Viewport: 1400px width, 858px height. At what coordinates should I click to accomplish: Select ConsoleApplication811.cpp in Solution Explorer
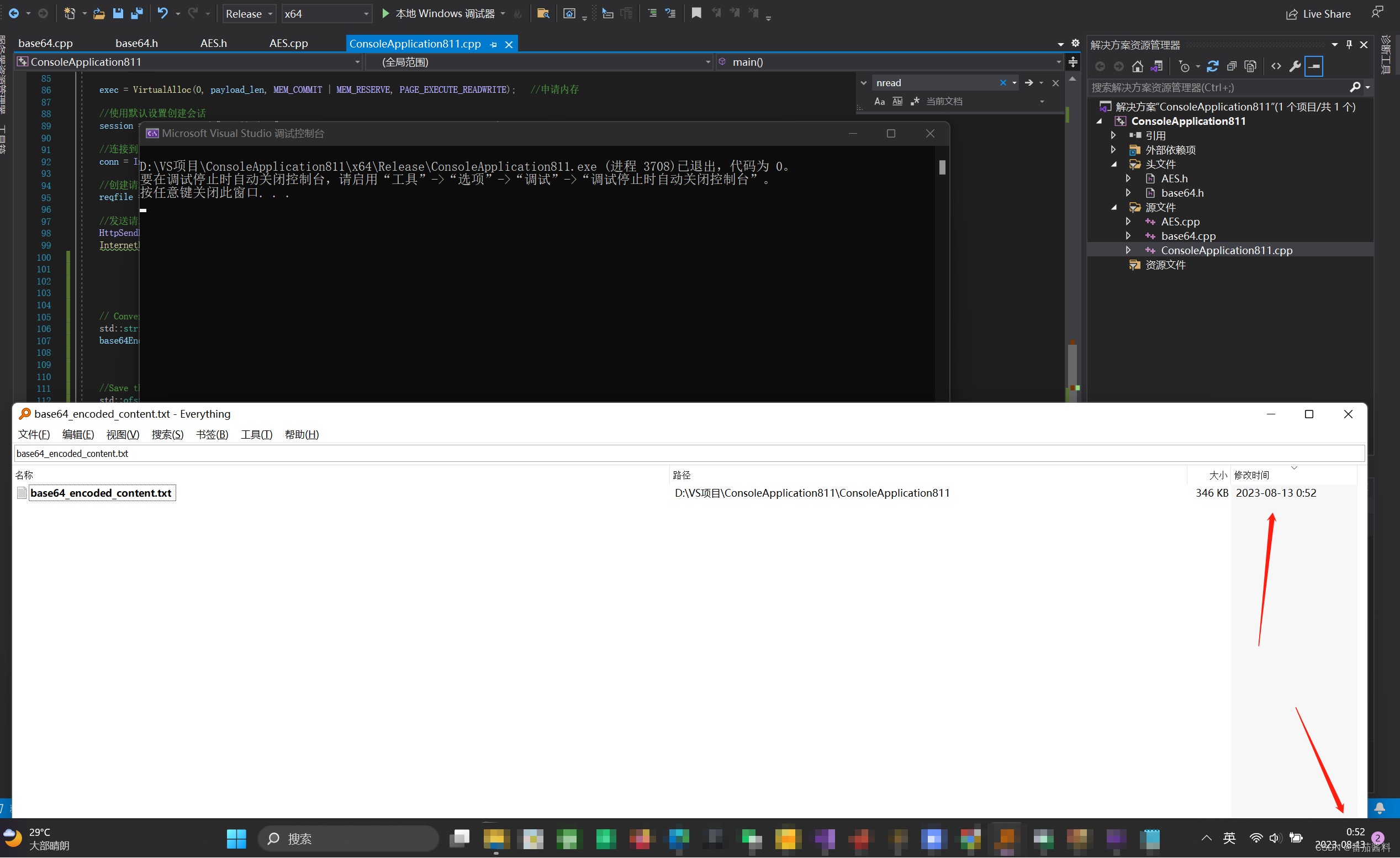coord(1226,250)
